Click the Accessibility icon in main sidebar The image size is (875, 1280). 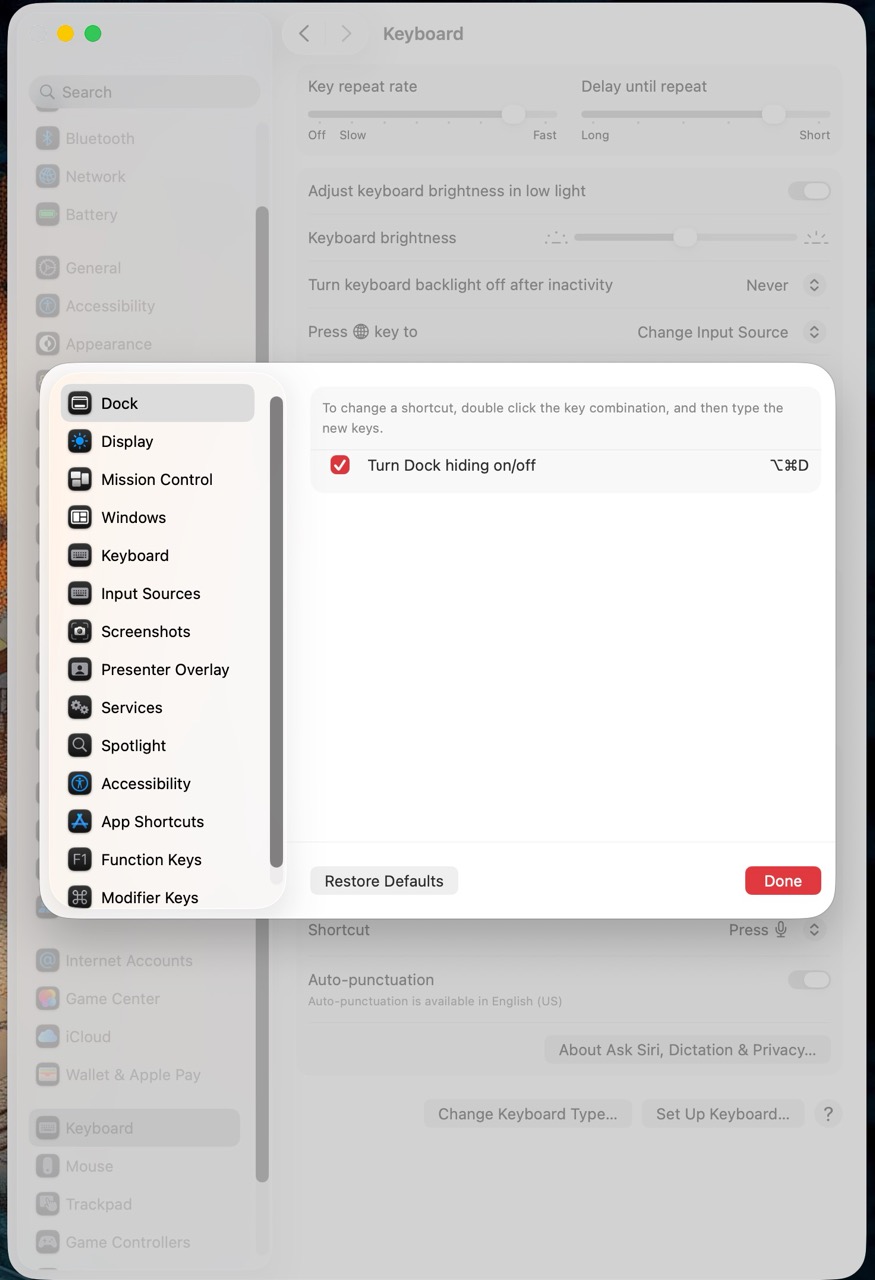(48, 306)
